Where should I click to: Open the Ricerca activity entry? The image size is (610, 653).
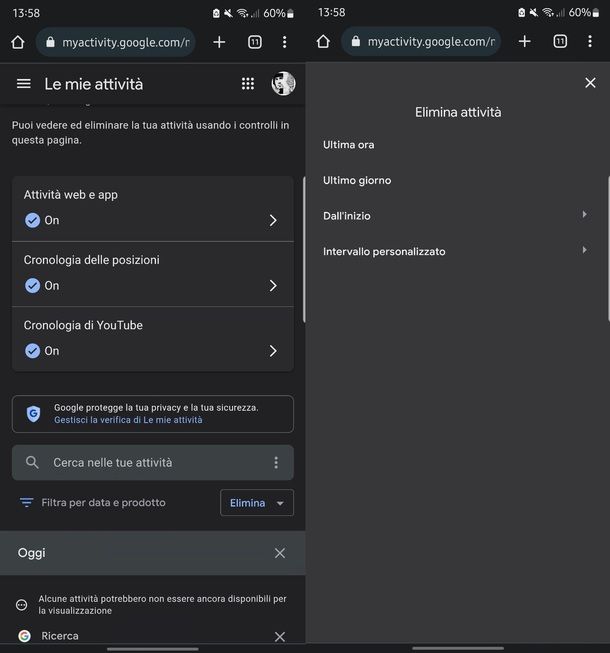pyautogui.click(x=60, y=636)
